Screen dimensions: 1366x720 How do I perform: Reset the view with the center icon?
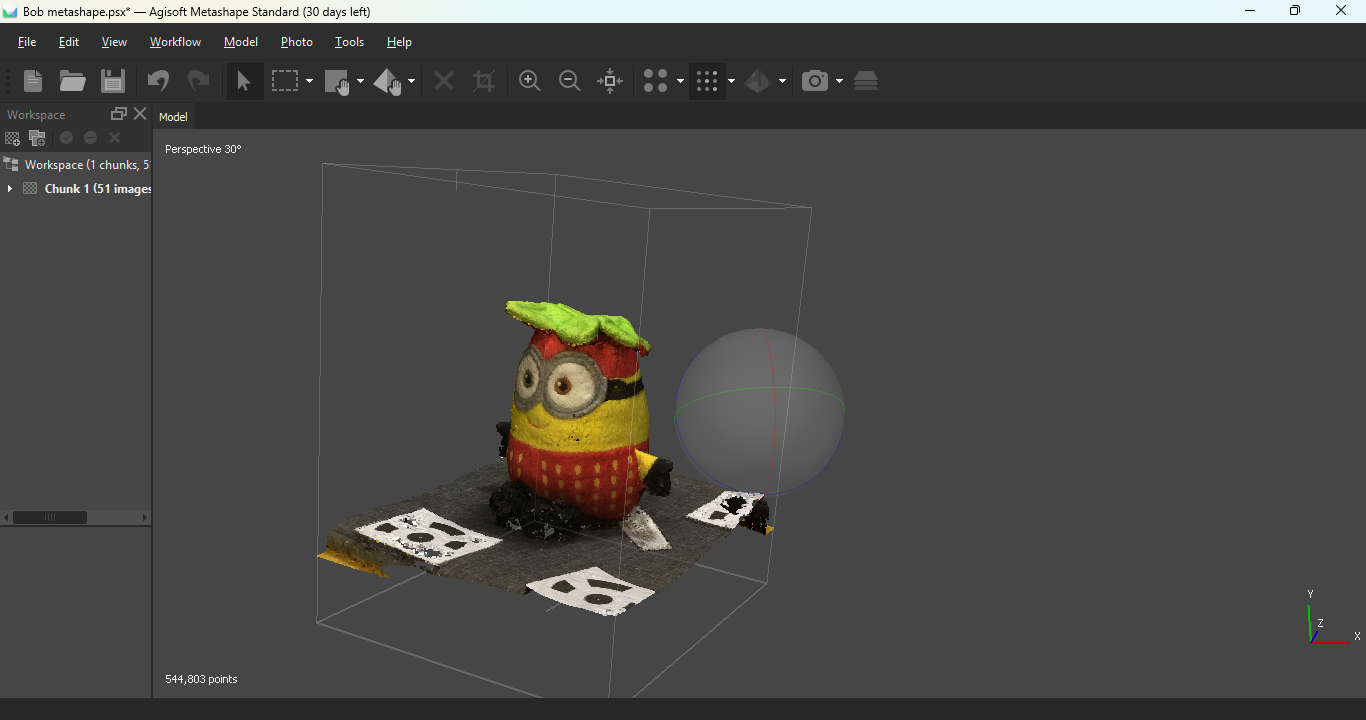pos(610,81)
